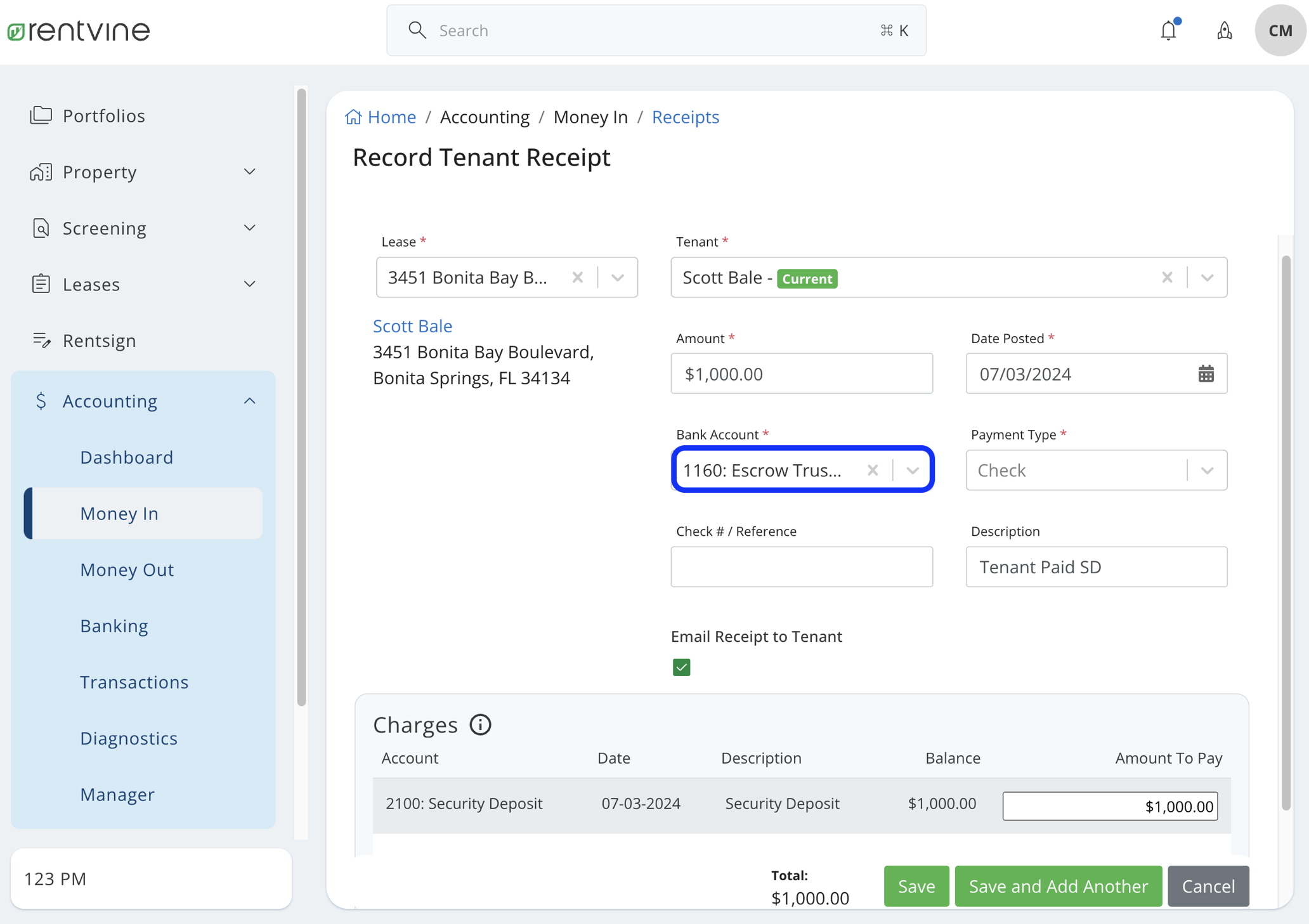Open the announcements megaphone icon
Image resolution: width=1309 pixels, height=924 pixels.
[1225, 30]
